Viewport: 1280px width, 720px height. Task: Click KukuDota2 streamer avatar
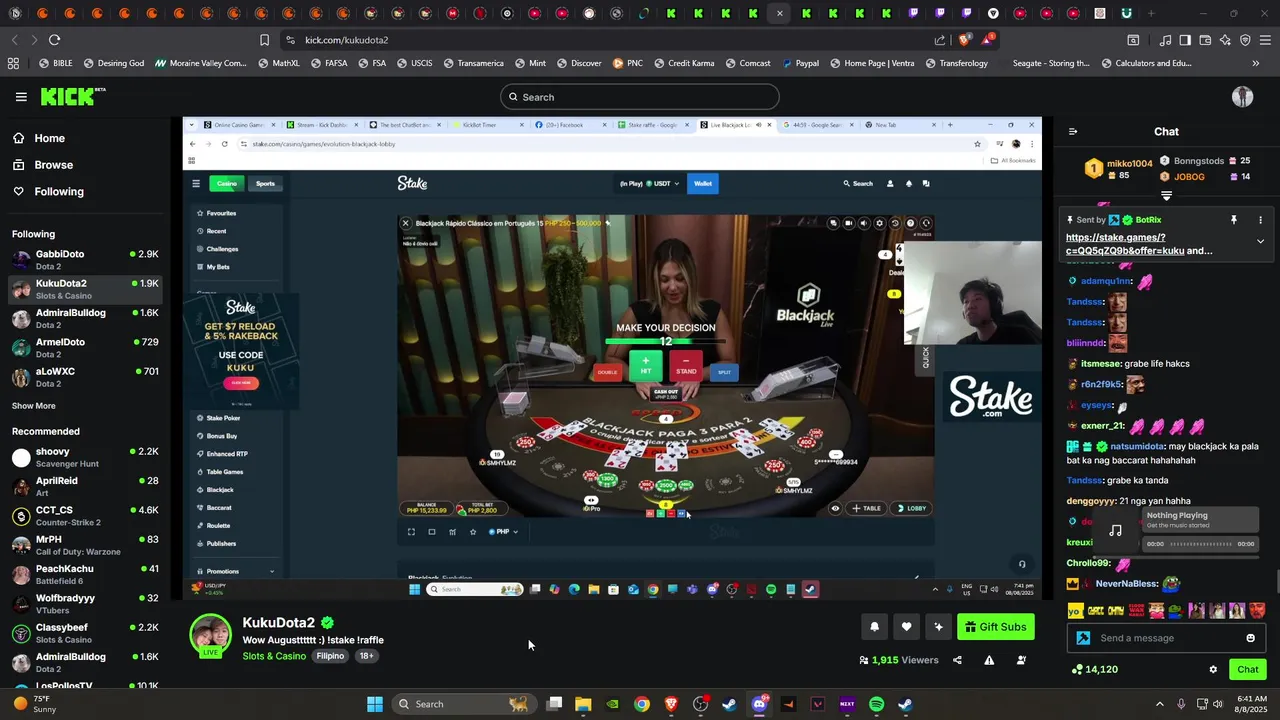point(211,636)
